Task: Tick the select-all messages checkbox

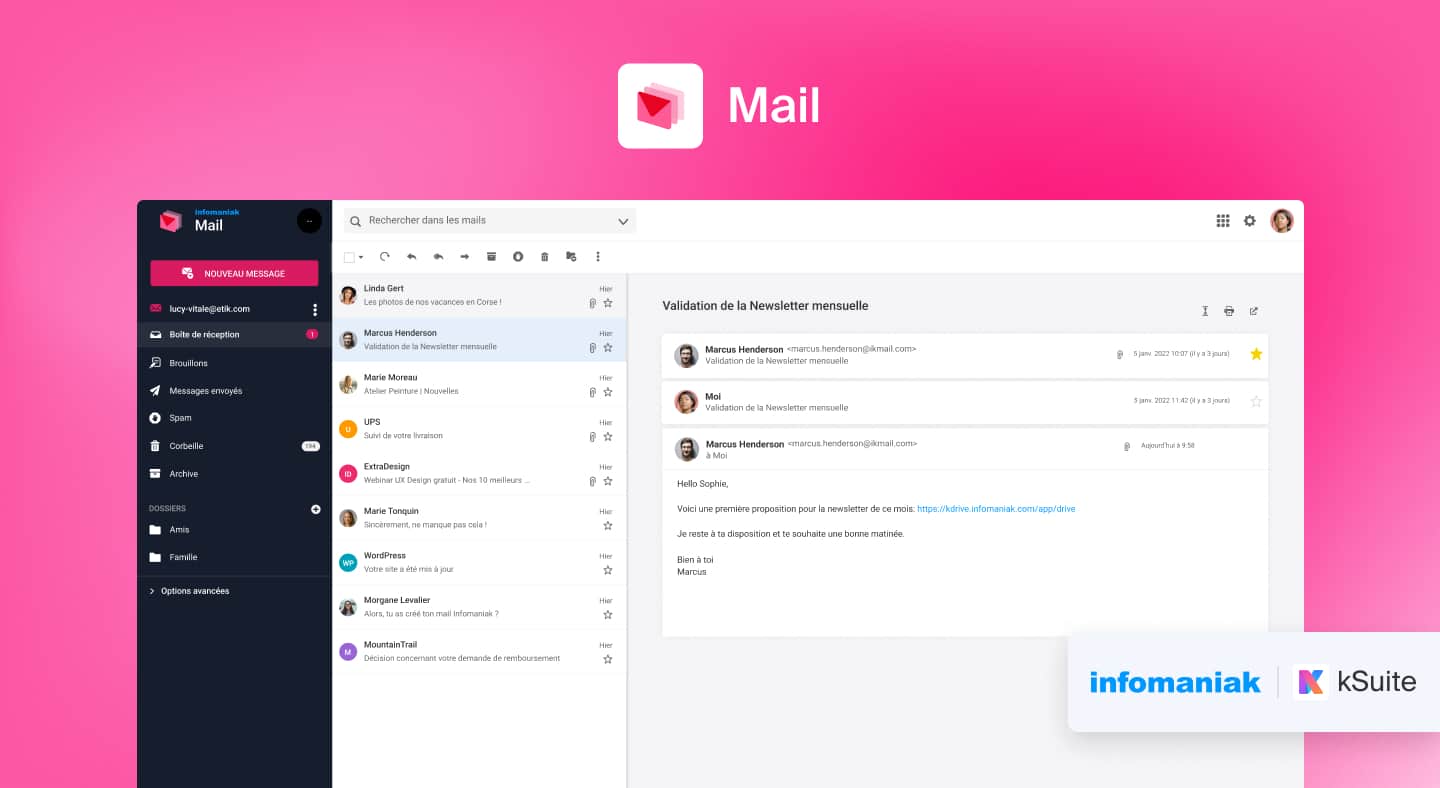Action: pos(349,257)
